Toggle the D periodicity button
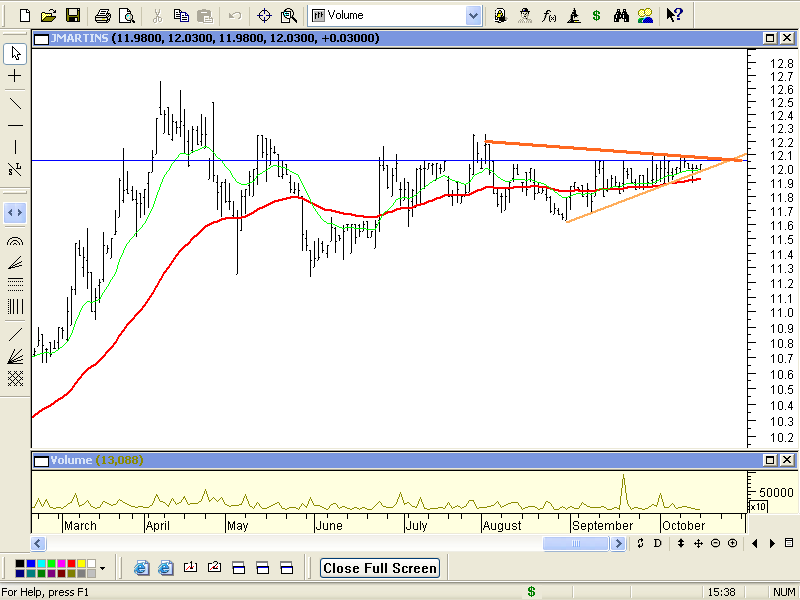 click(657, 543)
